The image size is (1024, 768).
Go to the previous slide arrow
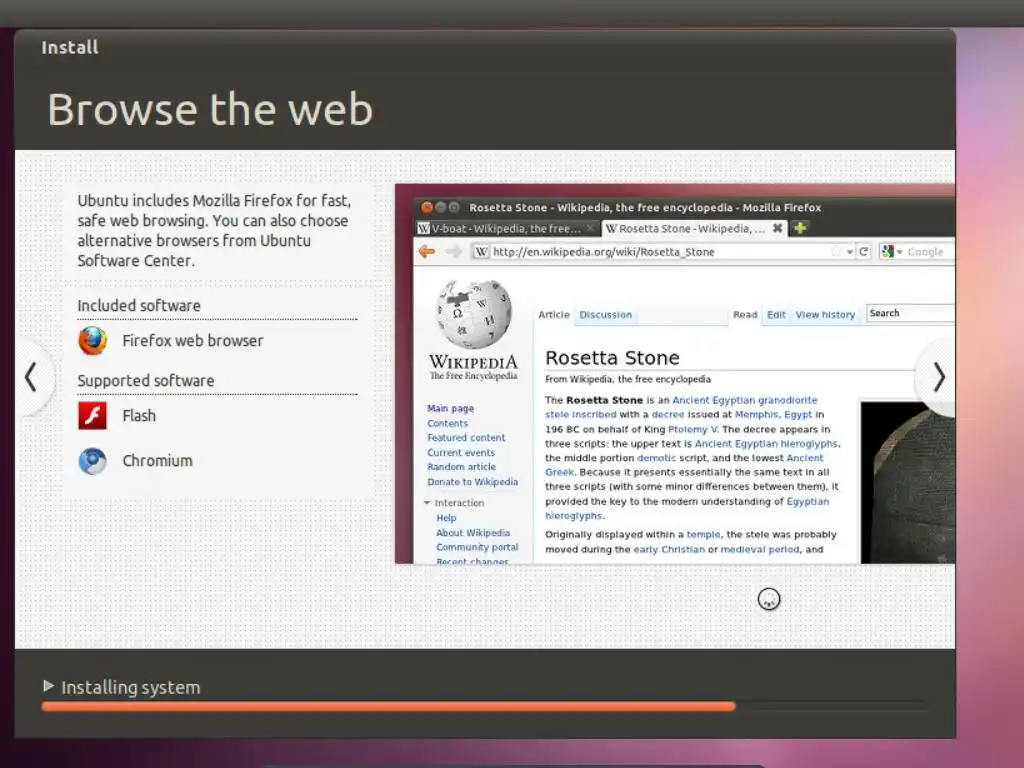(31, 377)
